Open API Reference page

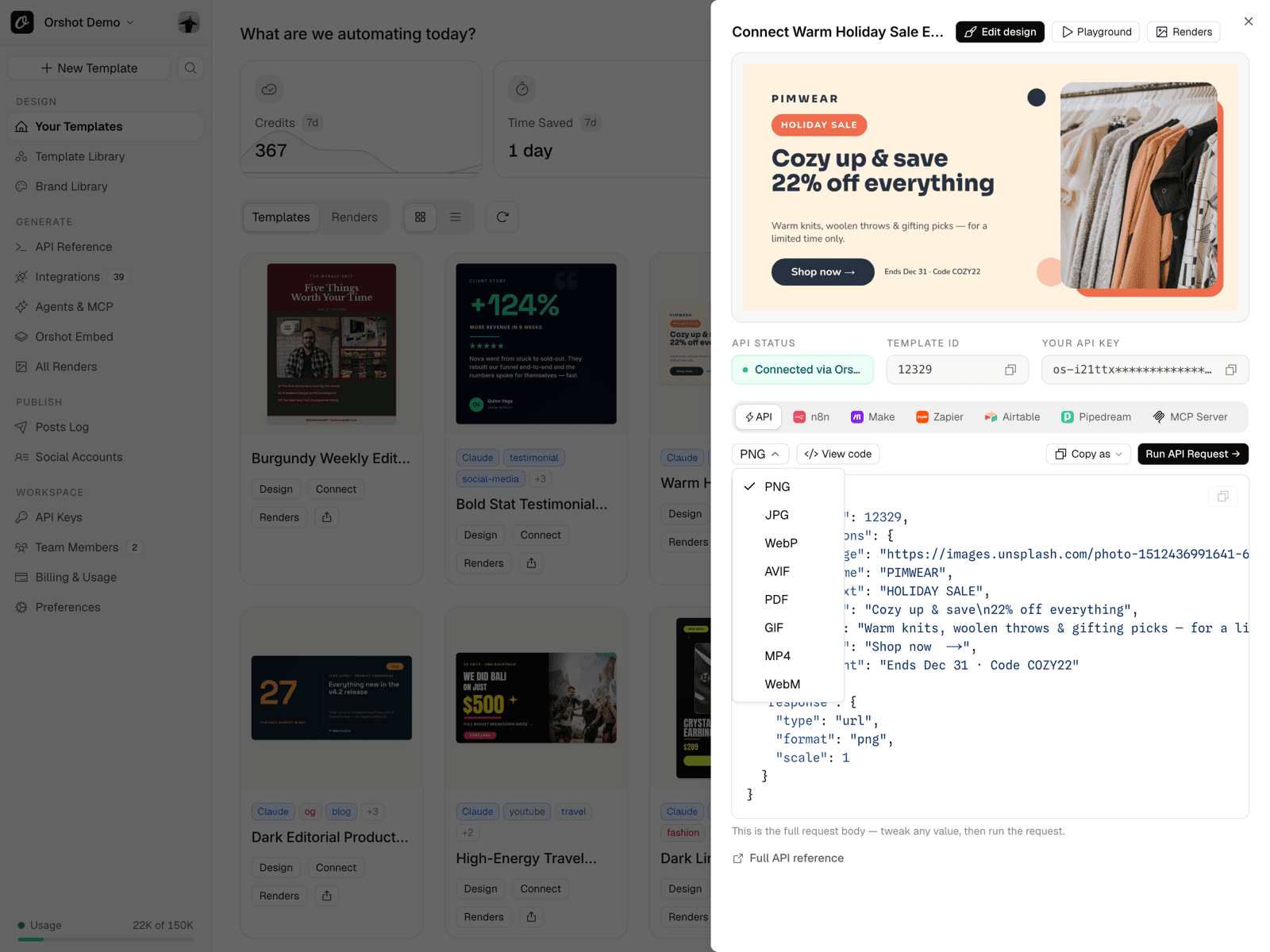[106, 247]
